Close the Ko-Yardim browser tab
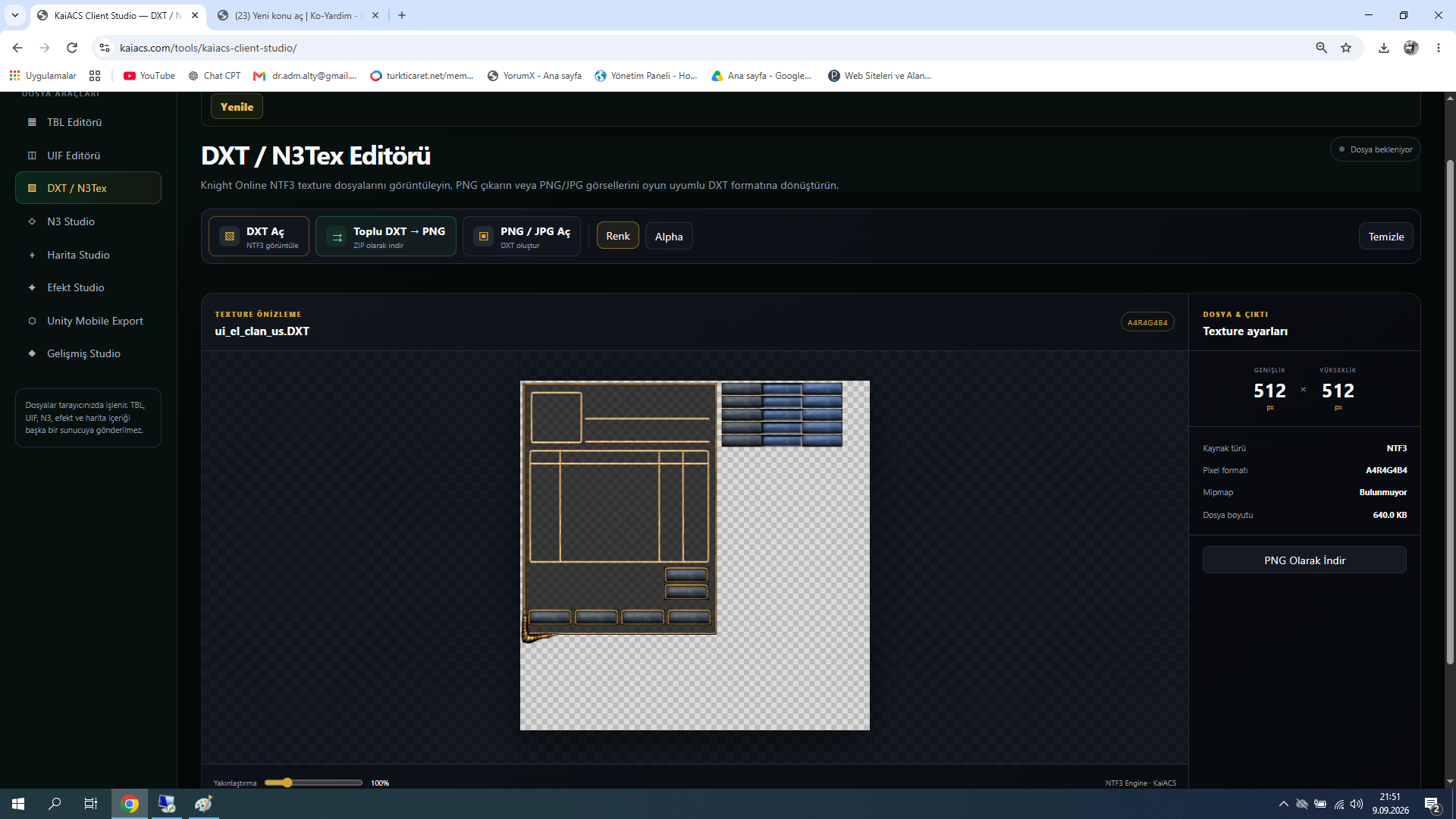The height and width of the screenshot is (819, 1456). tap(375, 15)
